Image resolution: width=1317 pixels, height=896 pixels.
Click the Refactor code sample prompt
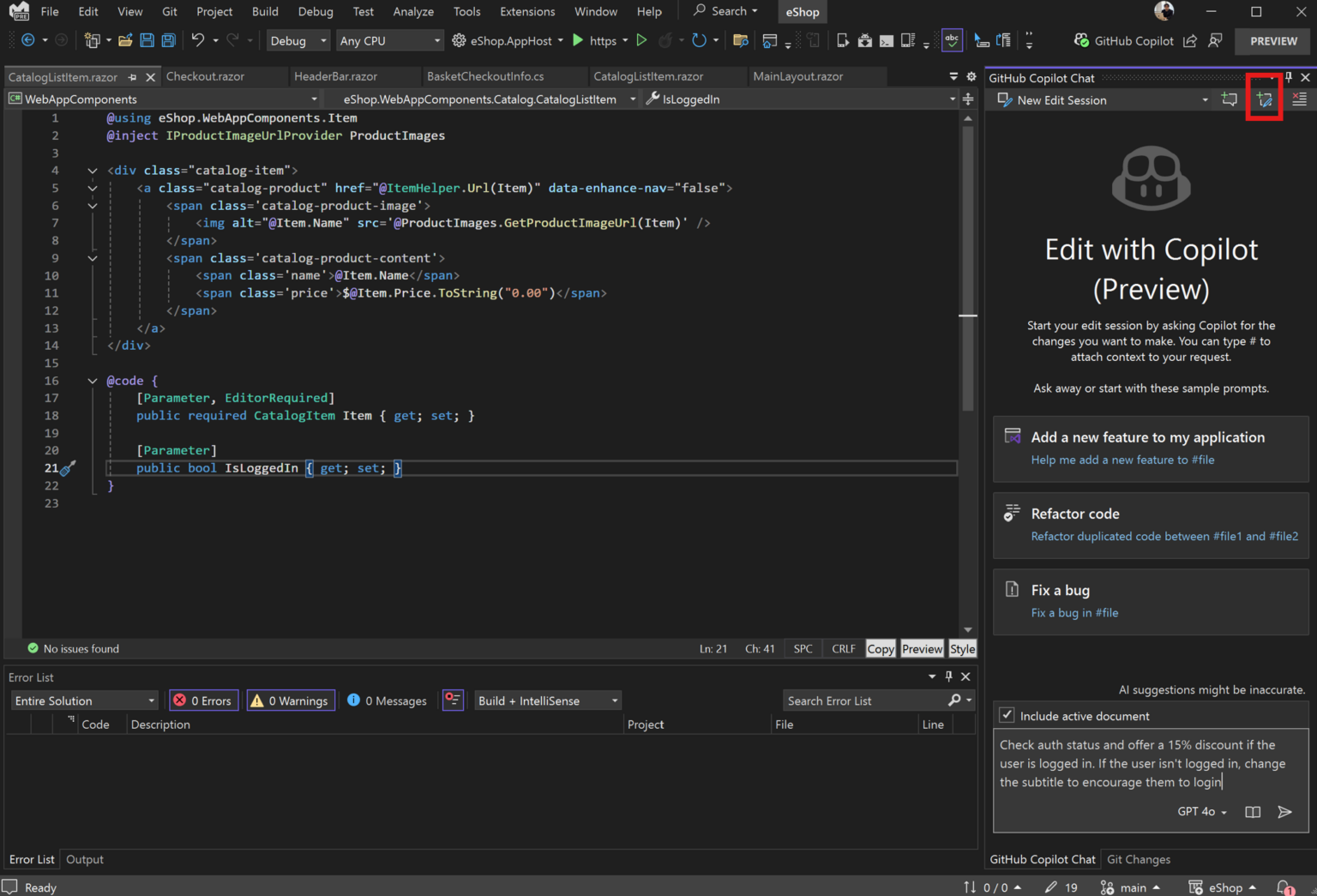(x=1150, y=524)
